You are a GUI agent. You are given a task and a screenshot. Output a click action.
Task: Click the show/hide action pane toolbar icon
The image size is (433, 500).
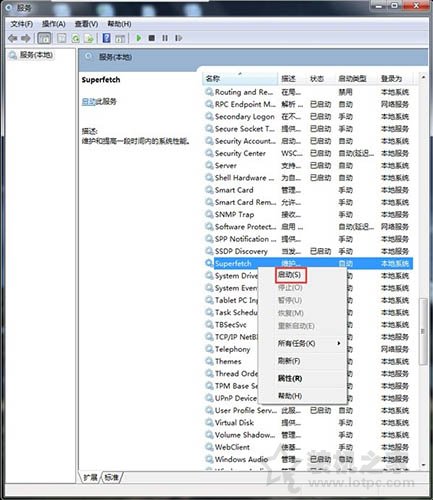pos(120,38)
